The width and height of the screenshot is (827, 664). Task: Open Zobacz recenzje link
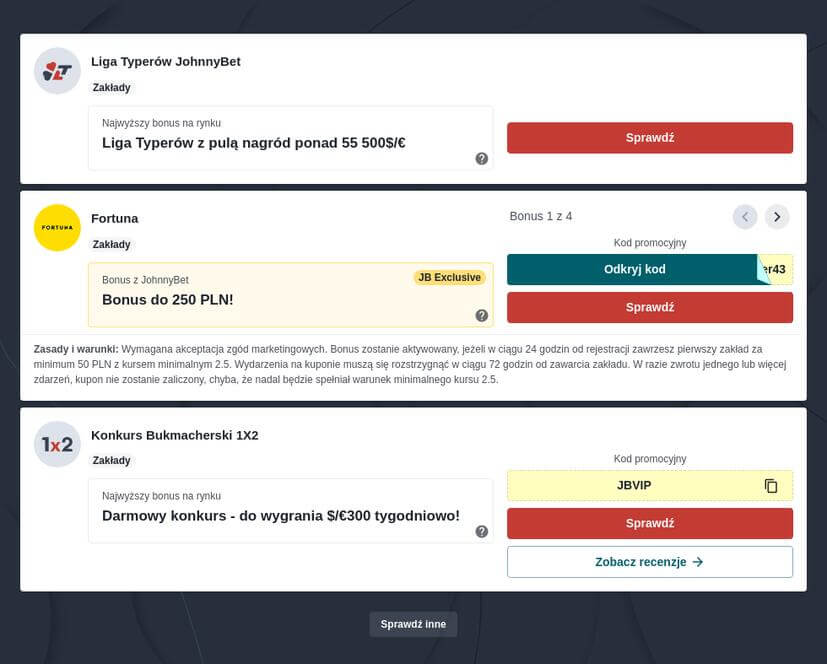[650, 562]
